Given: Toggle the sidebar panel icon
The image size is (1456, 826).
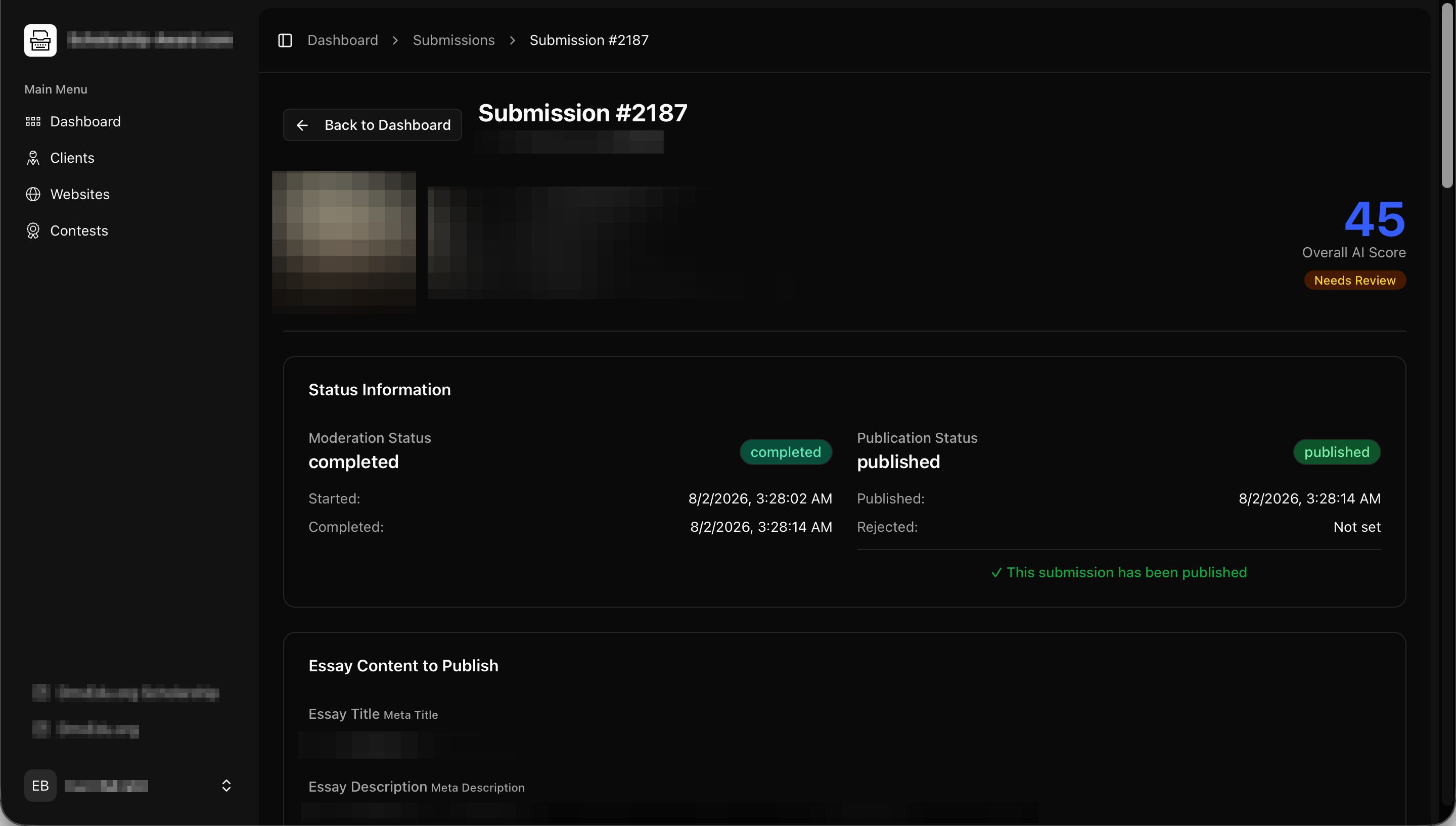Looking at the screenshot, I should coord(285,40).
